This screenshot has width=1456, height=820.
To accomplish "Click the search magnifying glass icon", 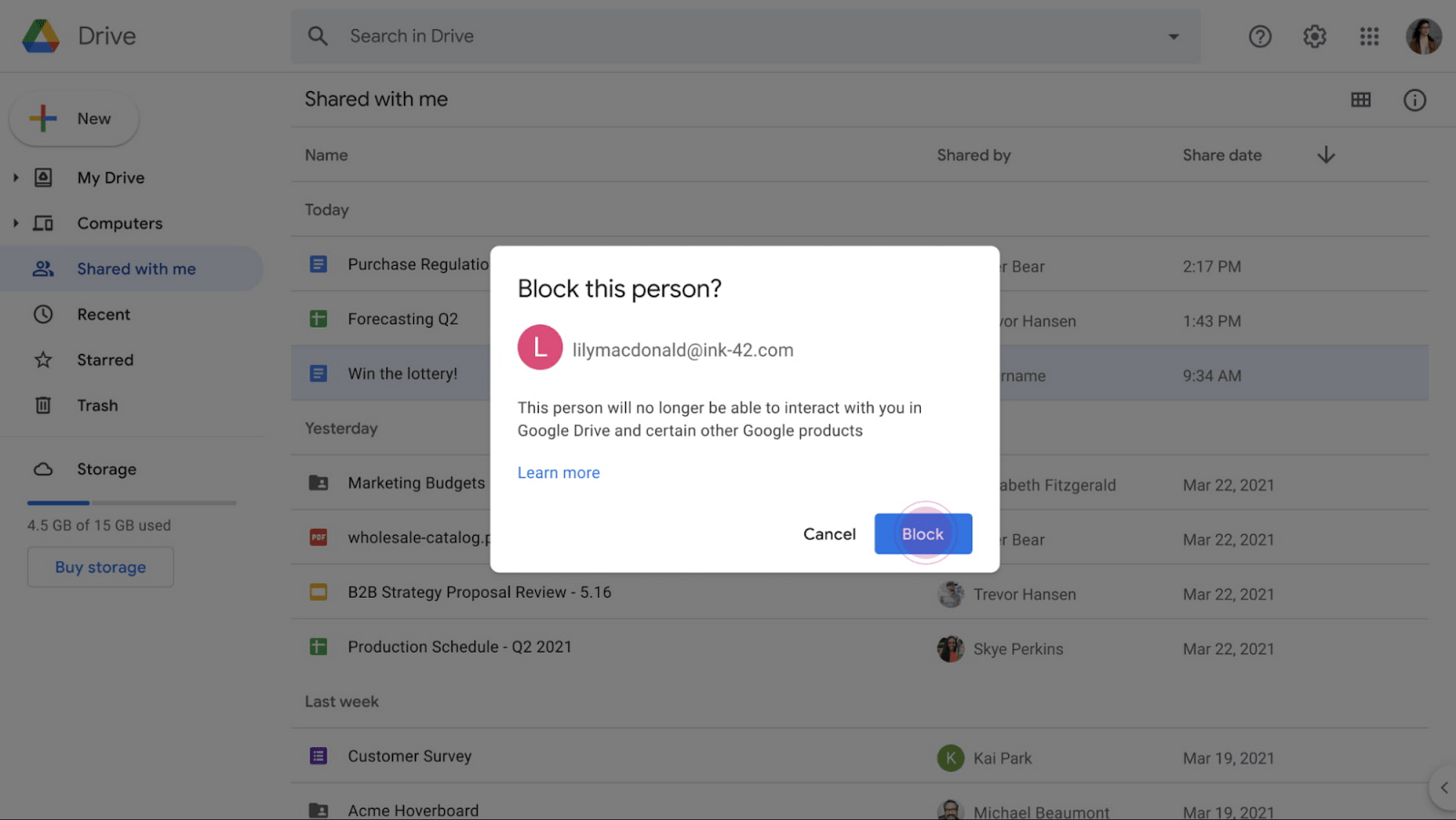I will (318, 36).
